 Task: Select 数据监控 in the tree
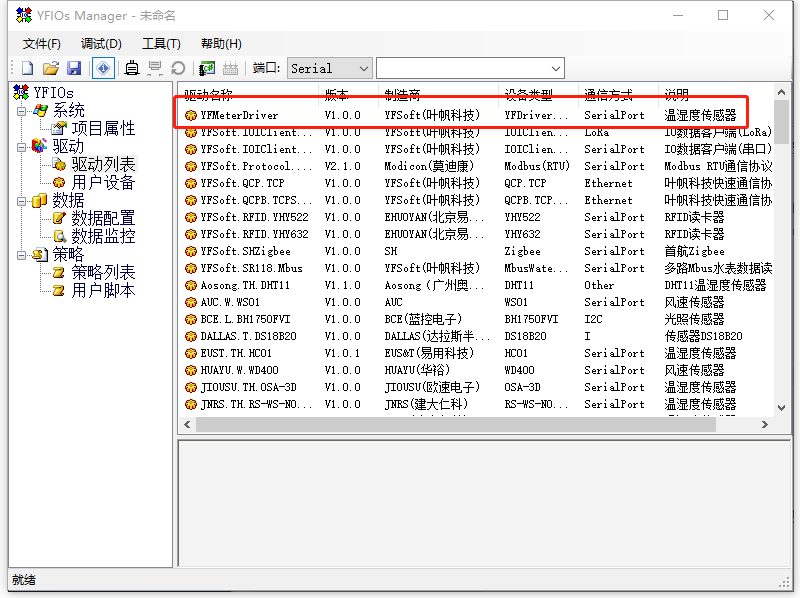103,236
